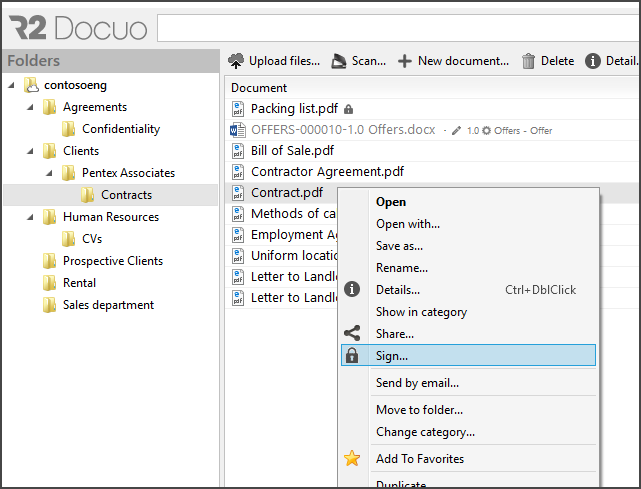Click the Scan toolbar icon

pos(339,61)
